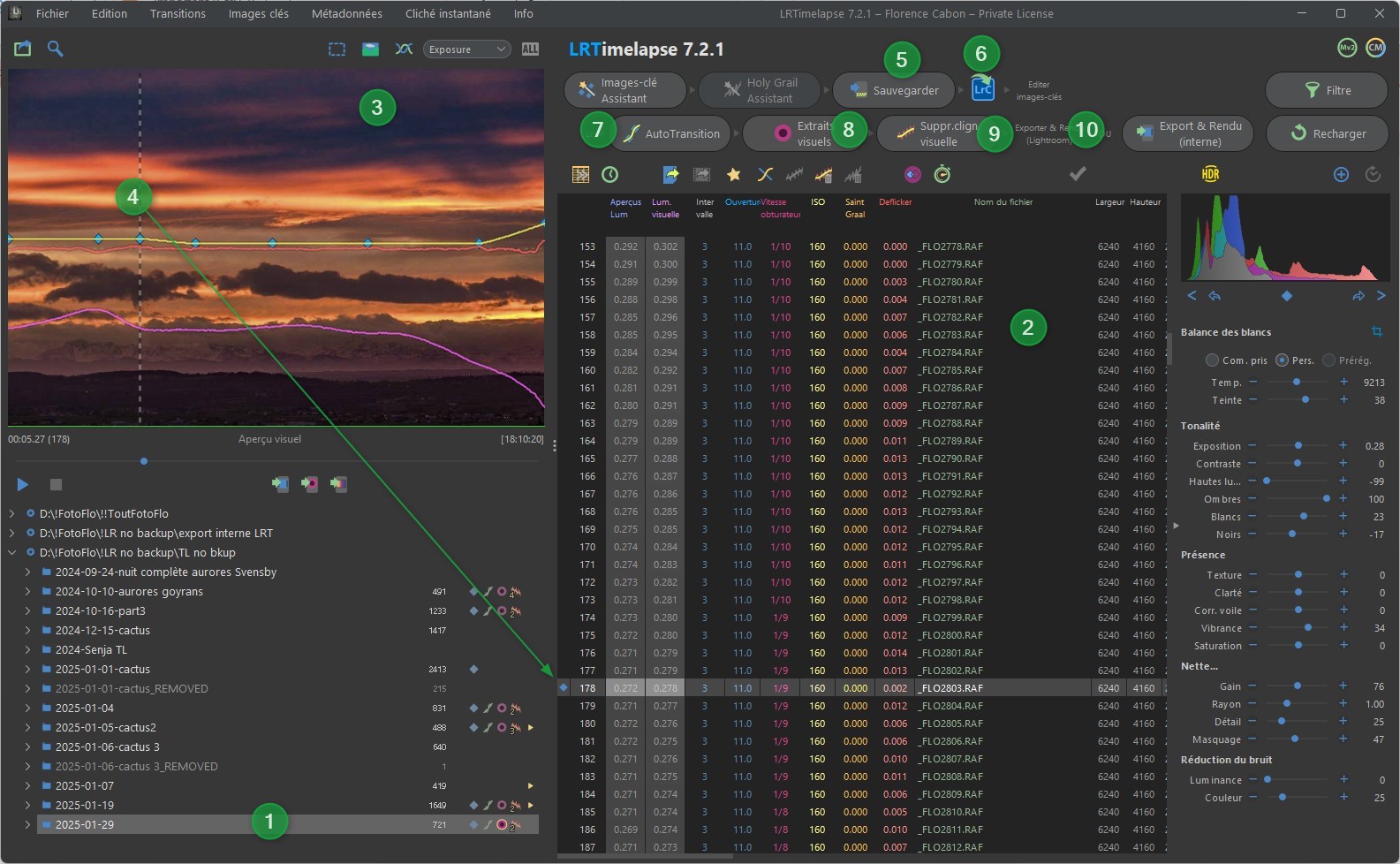
Task: Decrease Contraste with its minus button
Action: [x=1252, y=464]
